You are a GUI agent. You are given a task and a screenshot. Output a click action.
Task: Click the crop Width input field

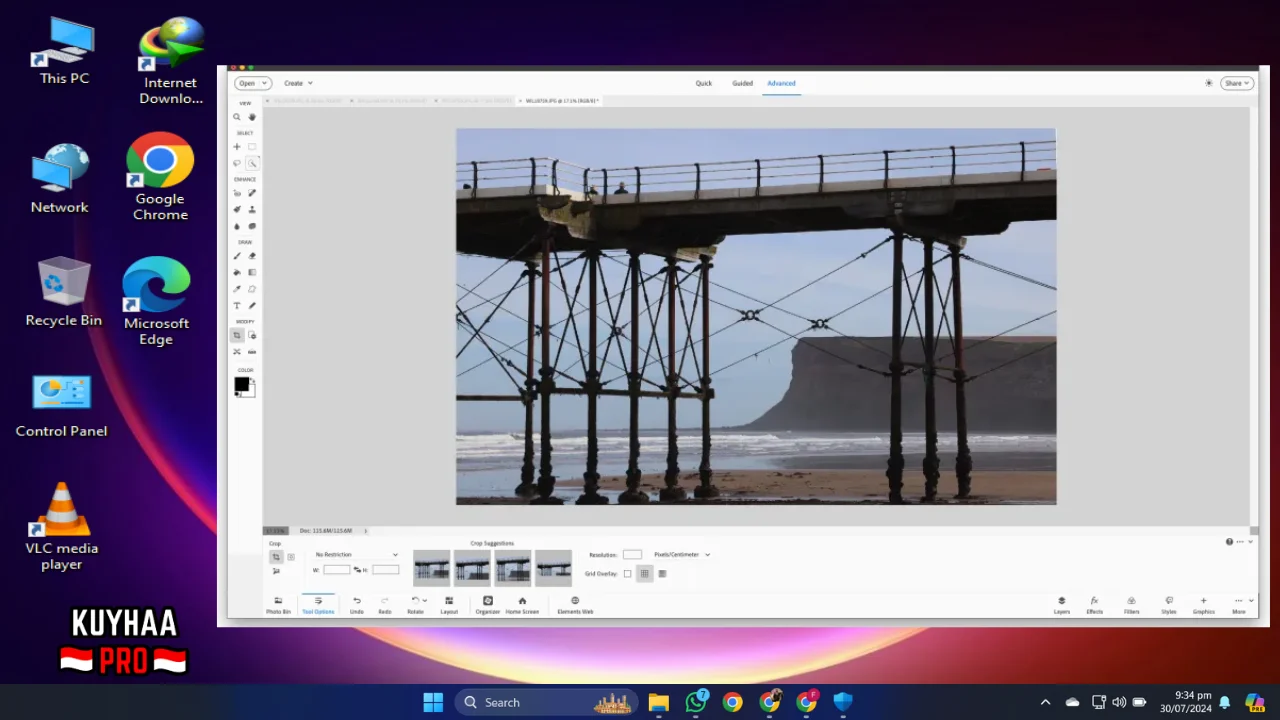coord(337,570)
